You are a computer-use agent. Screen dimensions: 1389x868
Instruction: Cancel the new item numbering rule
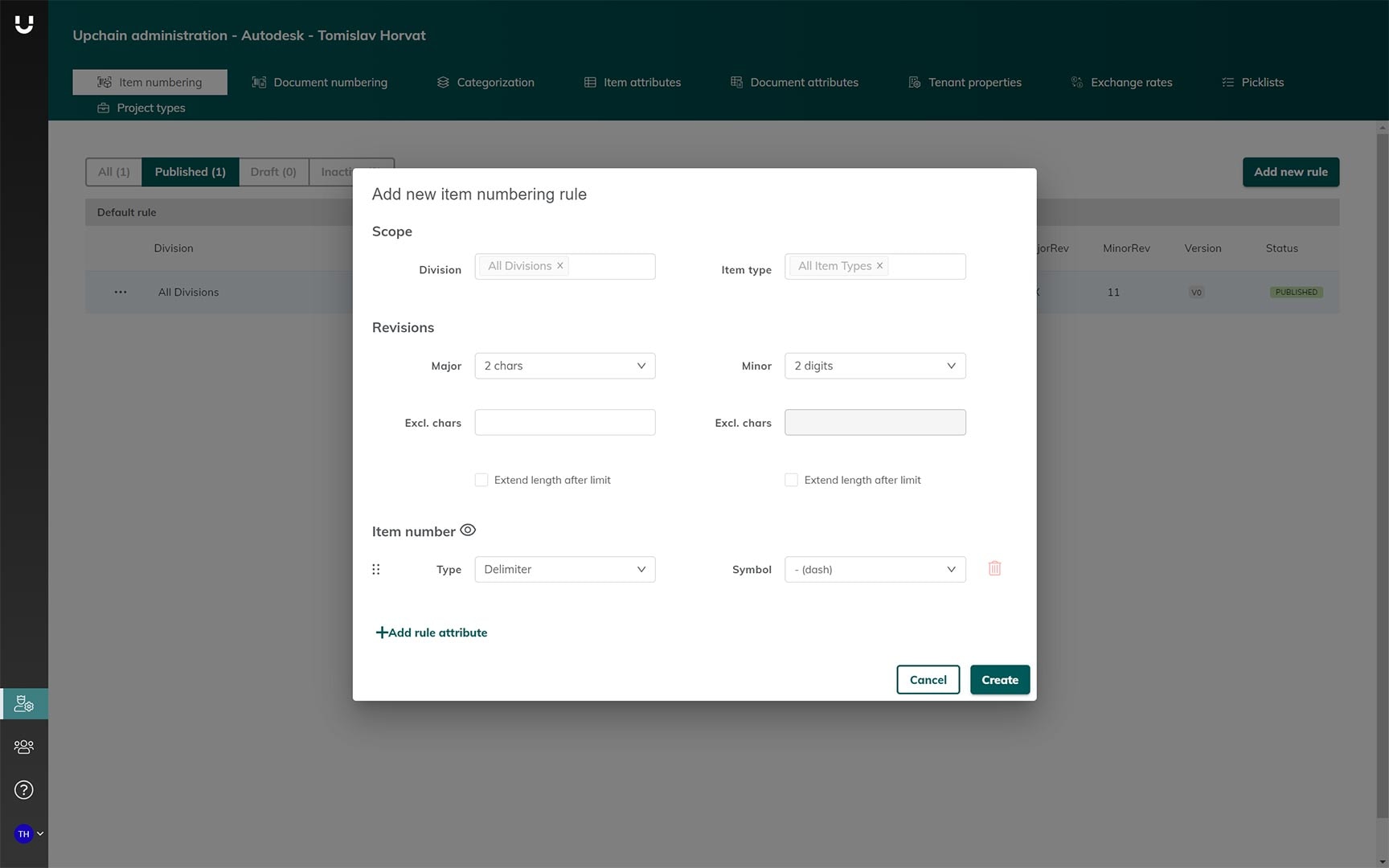(x=928, y=680)
